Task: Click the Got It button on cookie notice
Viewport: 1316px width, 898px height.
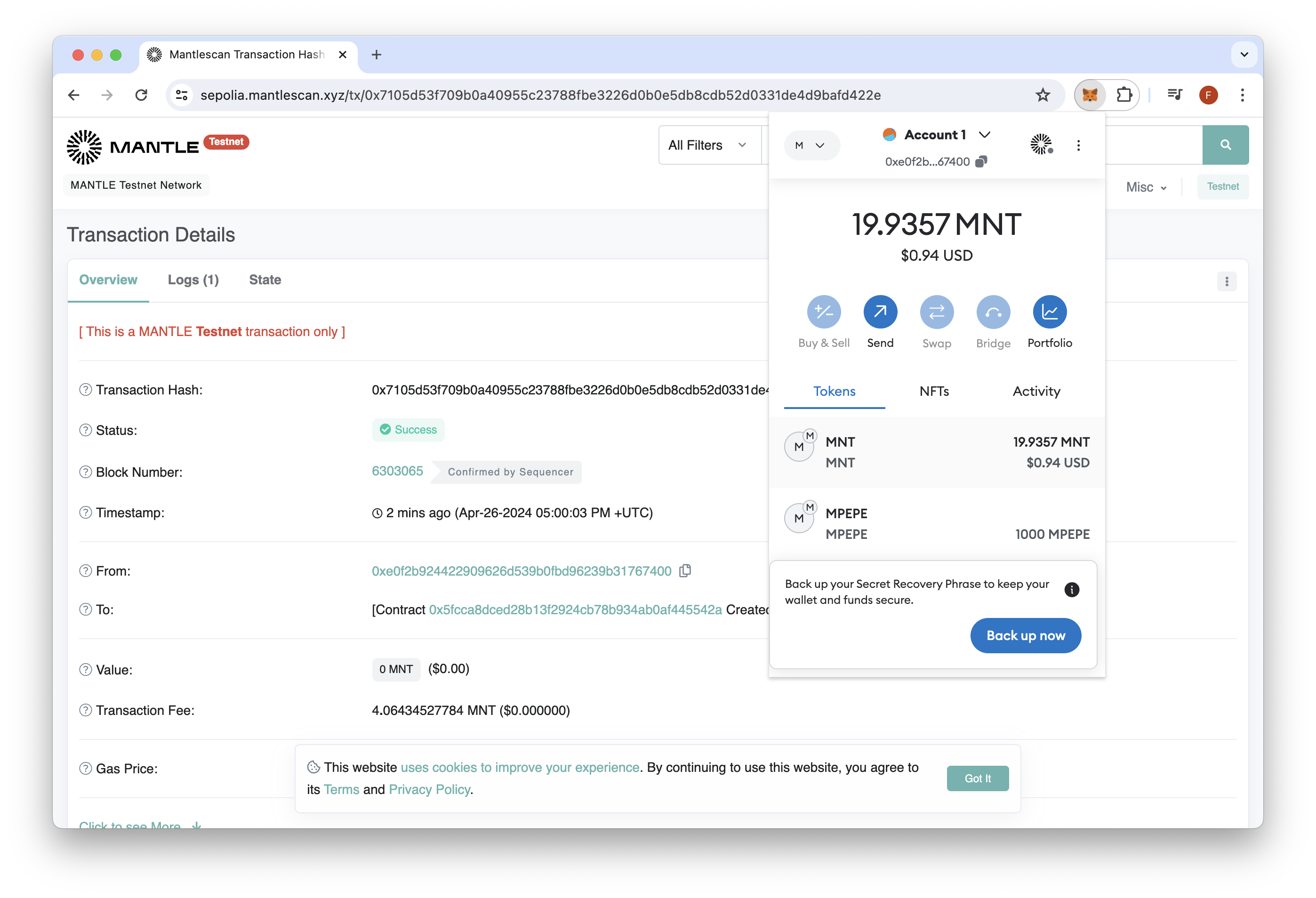Action: point(978,779)
